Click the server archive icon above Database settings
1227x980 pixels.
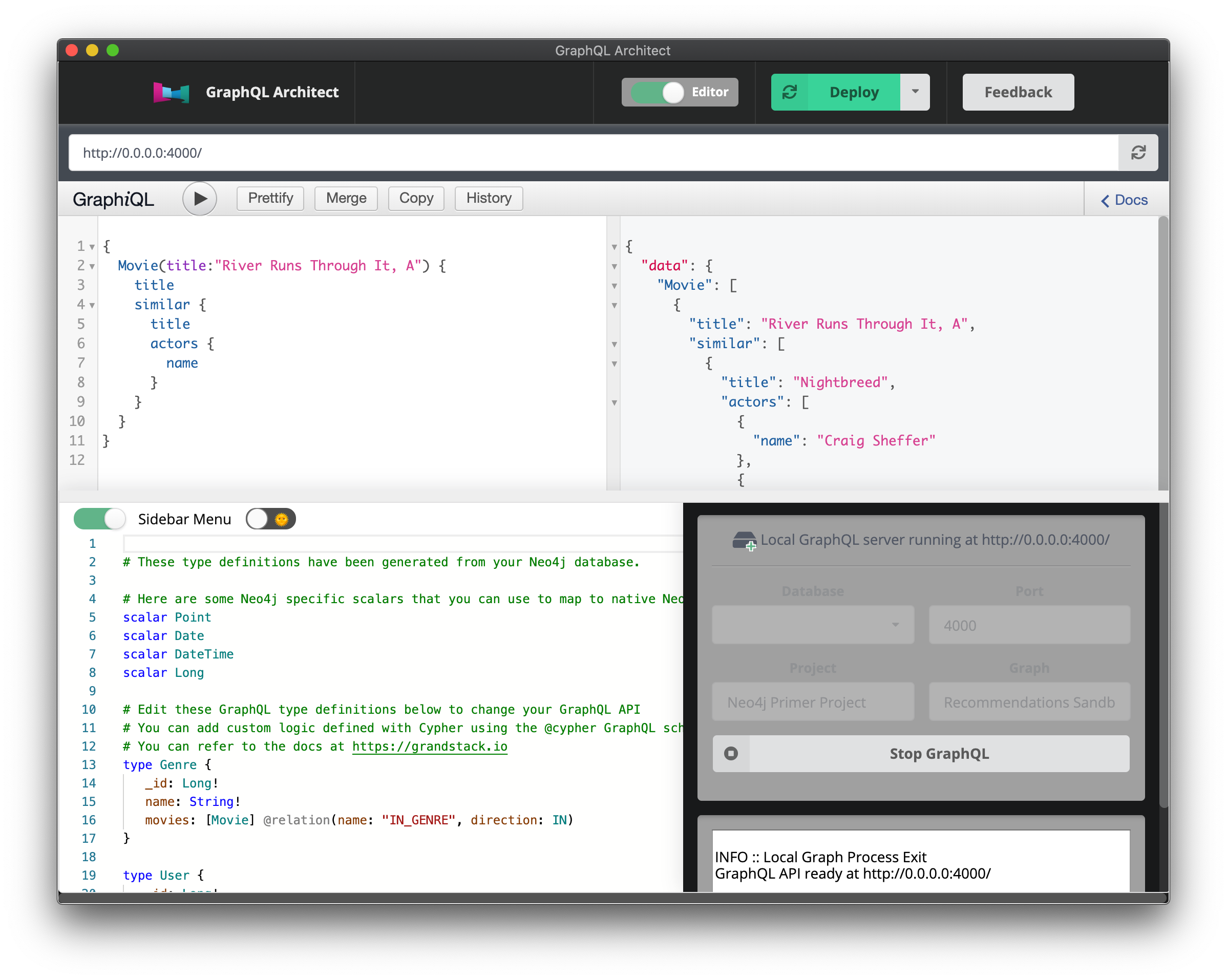pos(746,540)
